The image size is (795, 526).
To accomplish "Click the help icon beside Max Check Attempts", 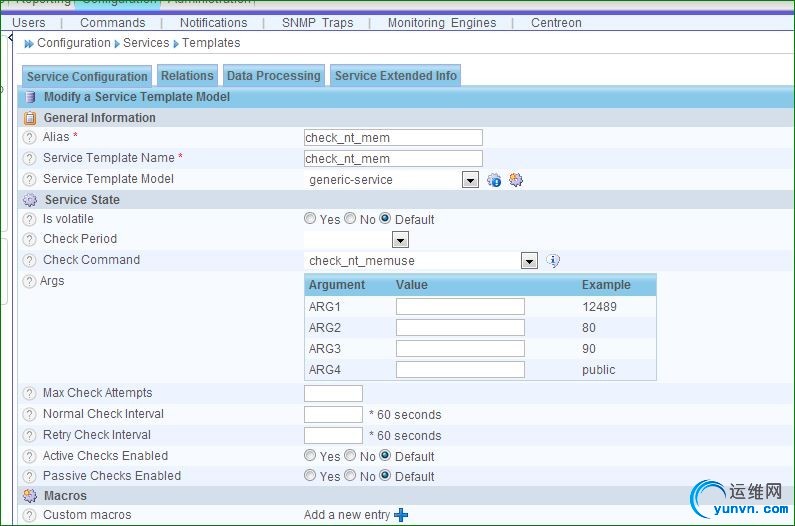I will click(x=29, y=393).
